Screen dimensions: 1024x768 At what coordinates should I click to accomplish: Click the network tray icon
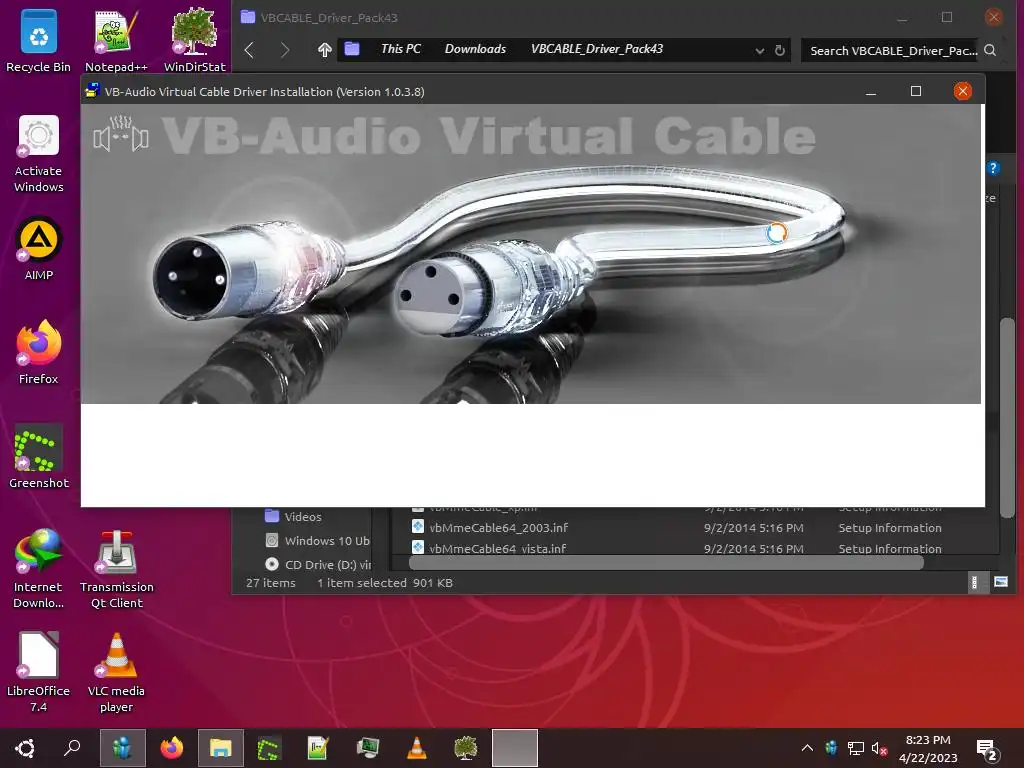(856, 748)
